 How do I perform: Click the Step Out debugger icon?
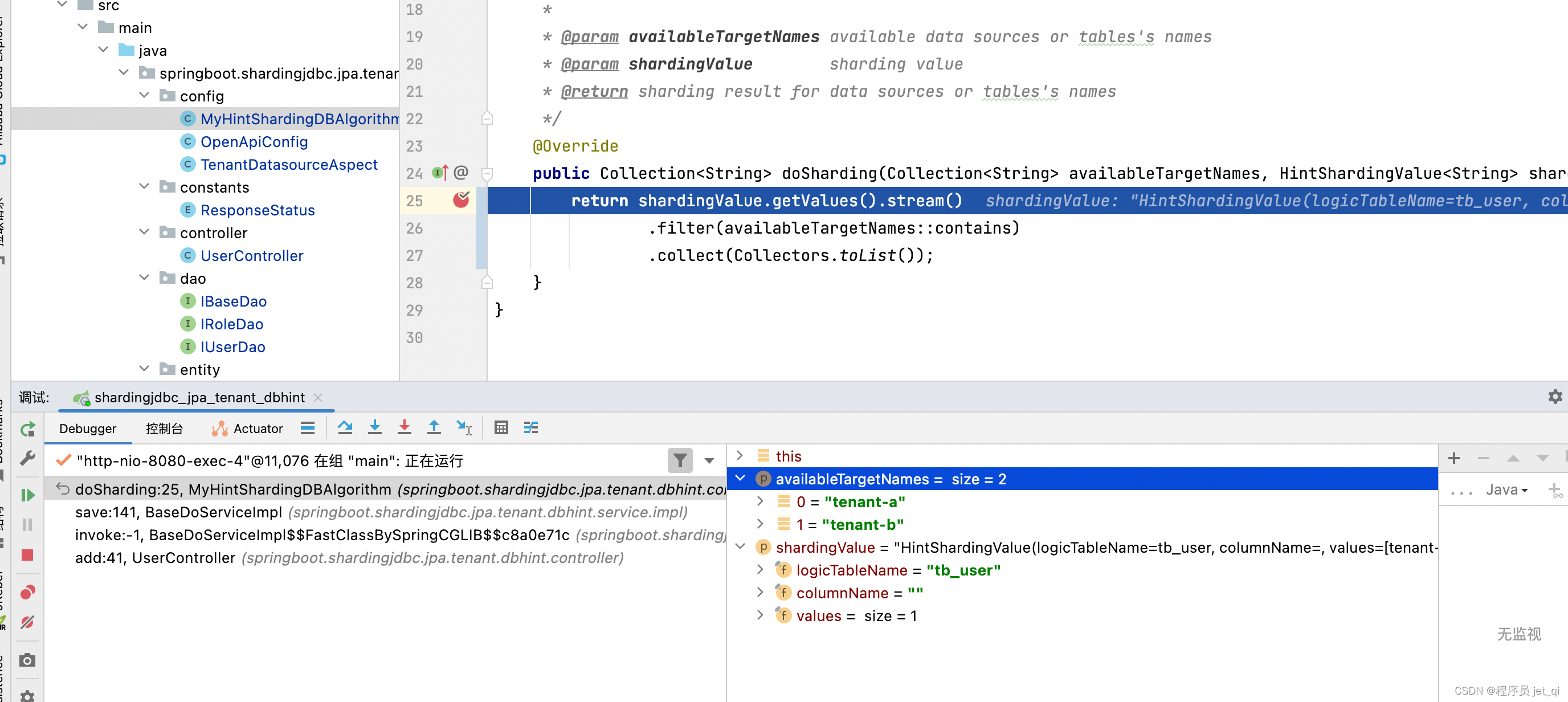click(x=434, y=427)
